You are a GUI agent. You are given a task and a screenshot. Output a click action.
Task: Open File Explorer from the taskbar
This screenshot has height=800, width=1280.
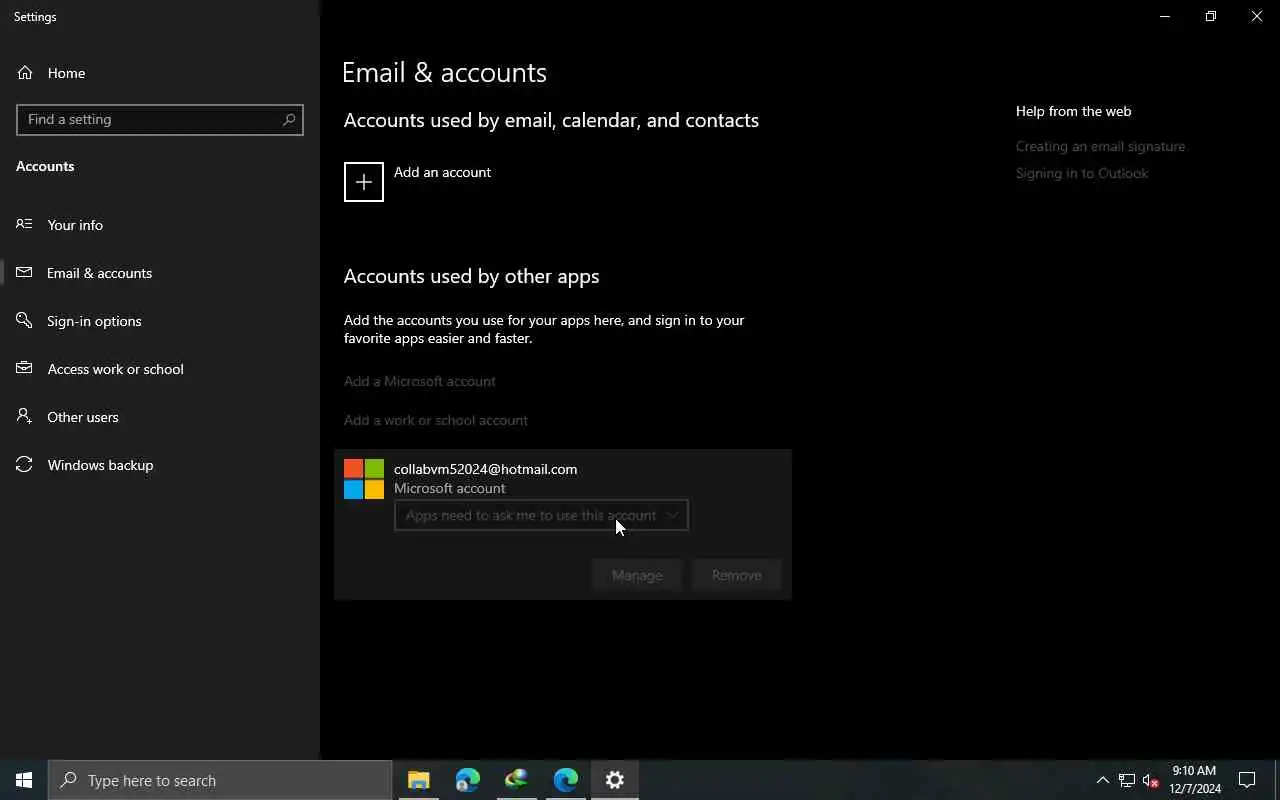click(419, 780)
